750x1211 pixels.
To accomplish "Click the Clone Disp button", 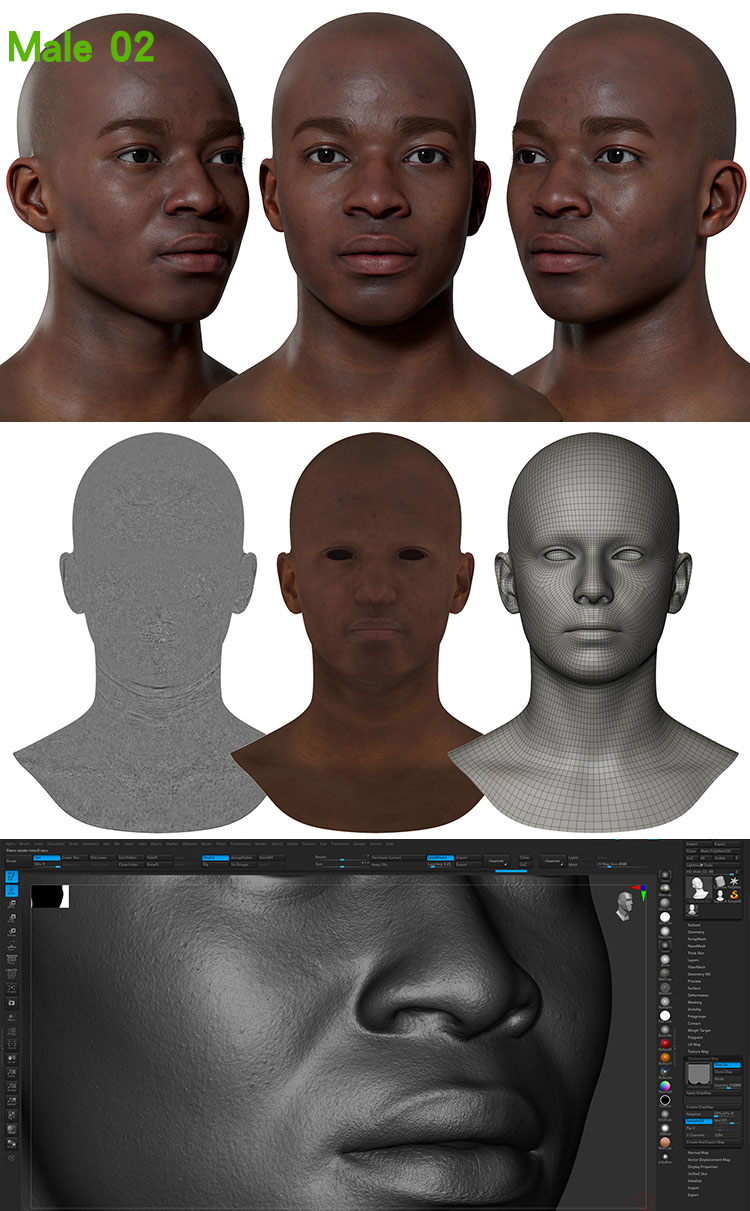I will [x=727, y=1072].
